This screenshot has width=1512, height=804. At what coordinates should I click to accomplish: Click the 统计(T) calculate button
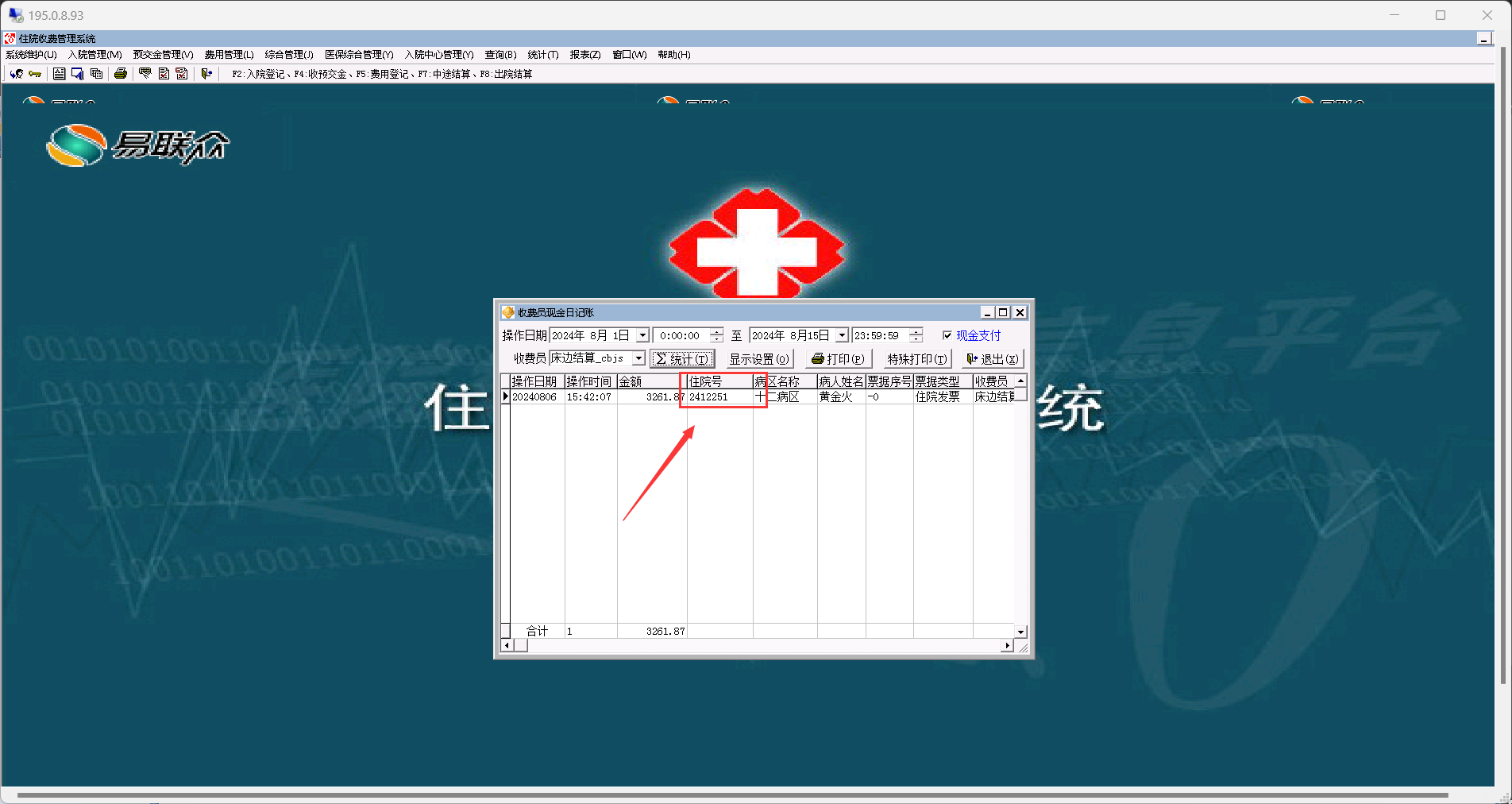[x=682, y=359]
